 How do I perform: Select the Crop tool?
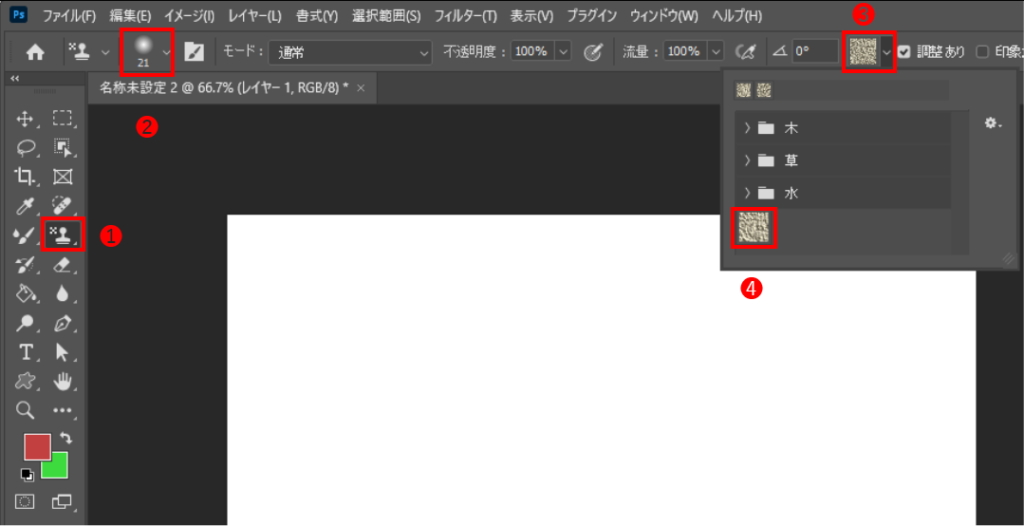25,177
